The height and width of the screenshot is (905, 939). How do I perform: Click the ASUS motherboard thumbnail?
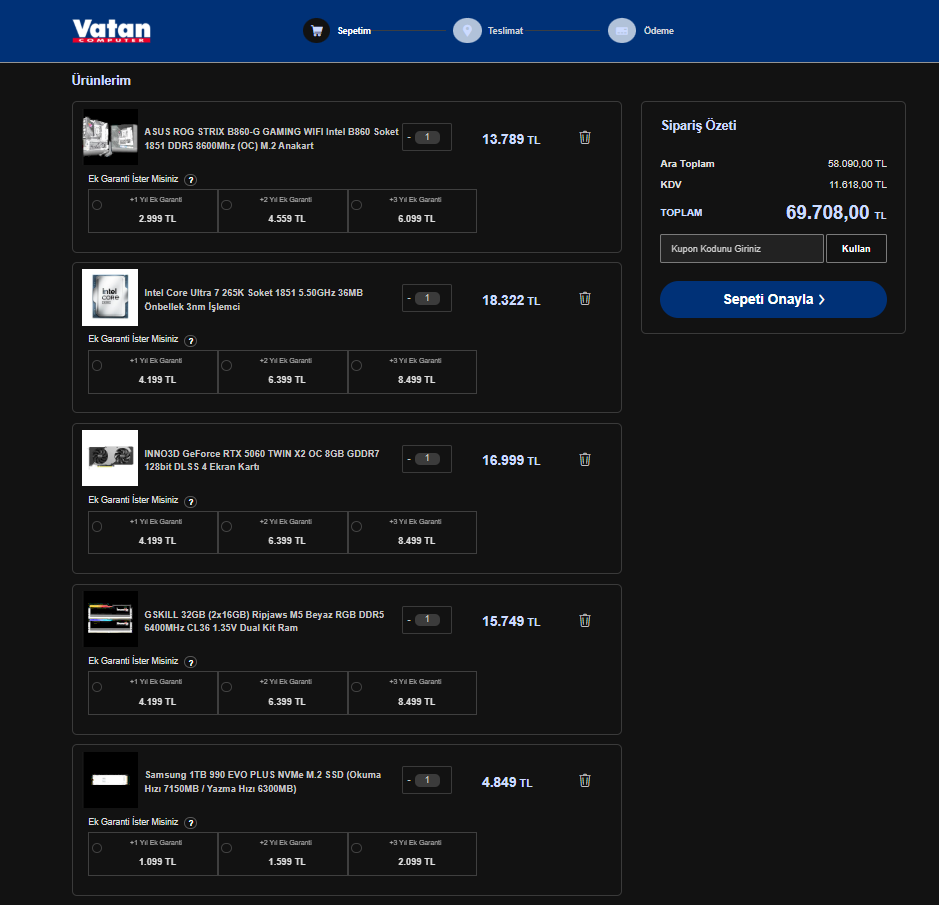point(110,137)
